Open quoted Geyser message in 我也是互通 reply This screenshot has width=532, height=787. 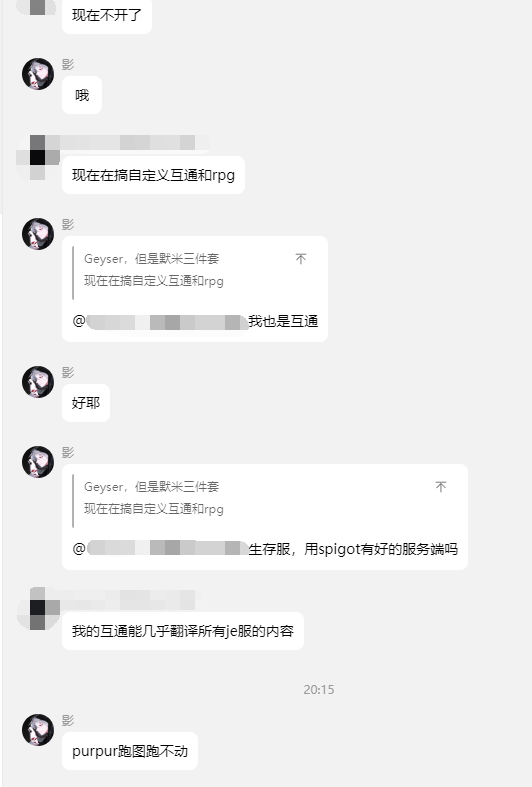[x=153, y=270]
